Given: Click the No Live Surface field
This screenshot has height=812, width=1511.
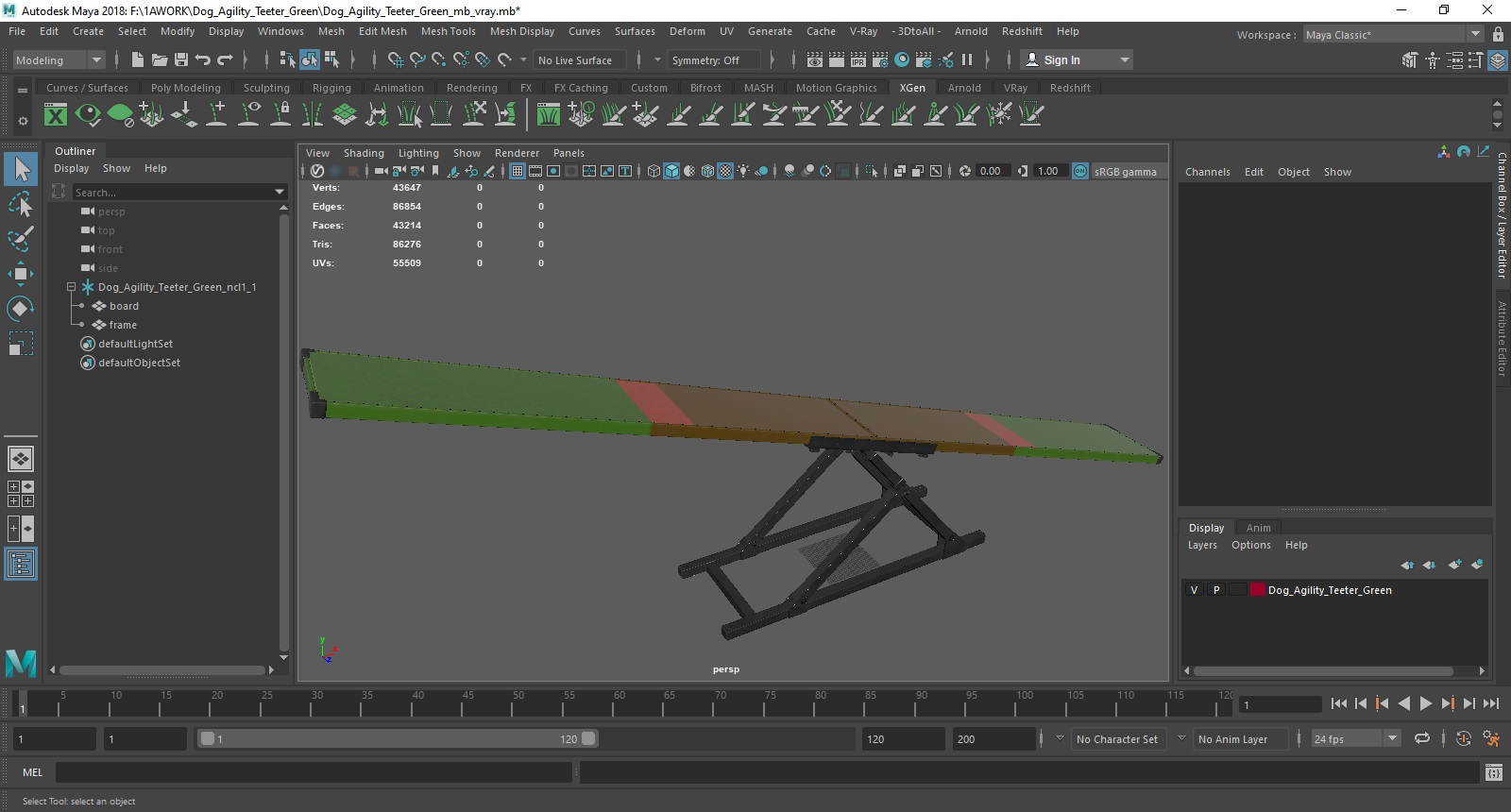Looking at the screenshot, I should coord(579,60).
